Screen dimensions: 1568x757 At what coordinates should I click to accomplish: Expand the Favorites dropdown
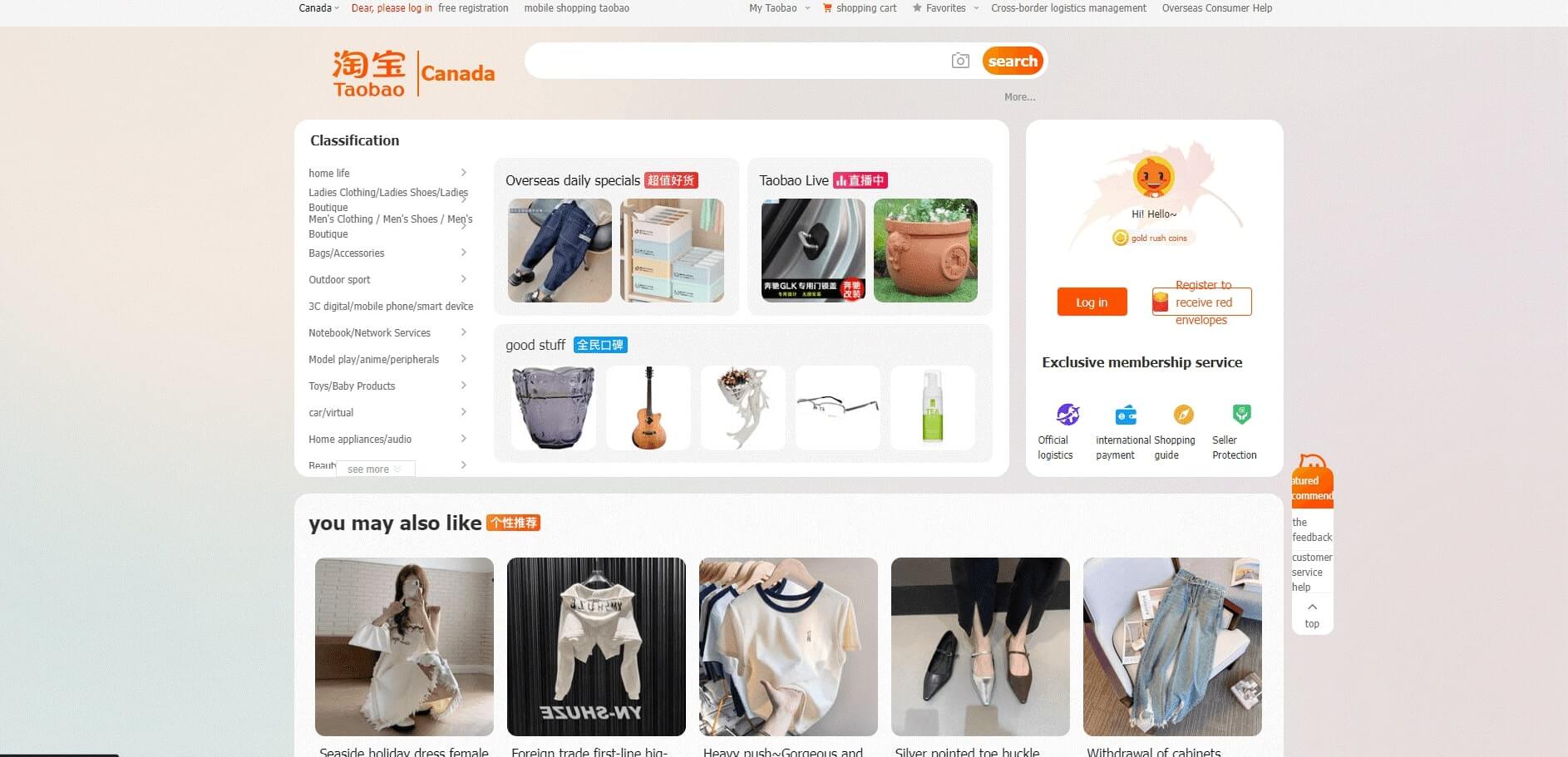(x=945, y=8)
